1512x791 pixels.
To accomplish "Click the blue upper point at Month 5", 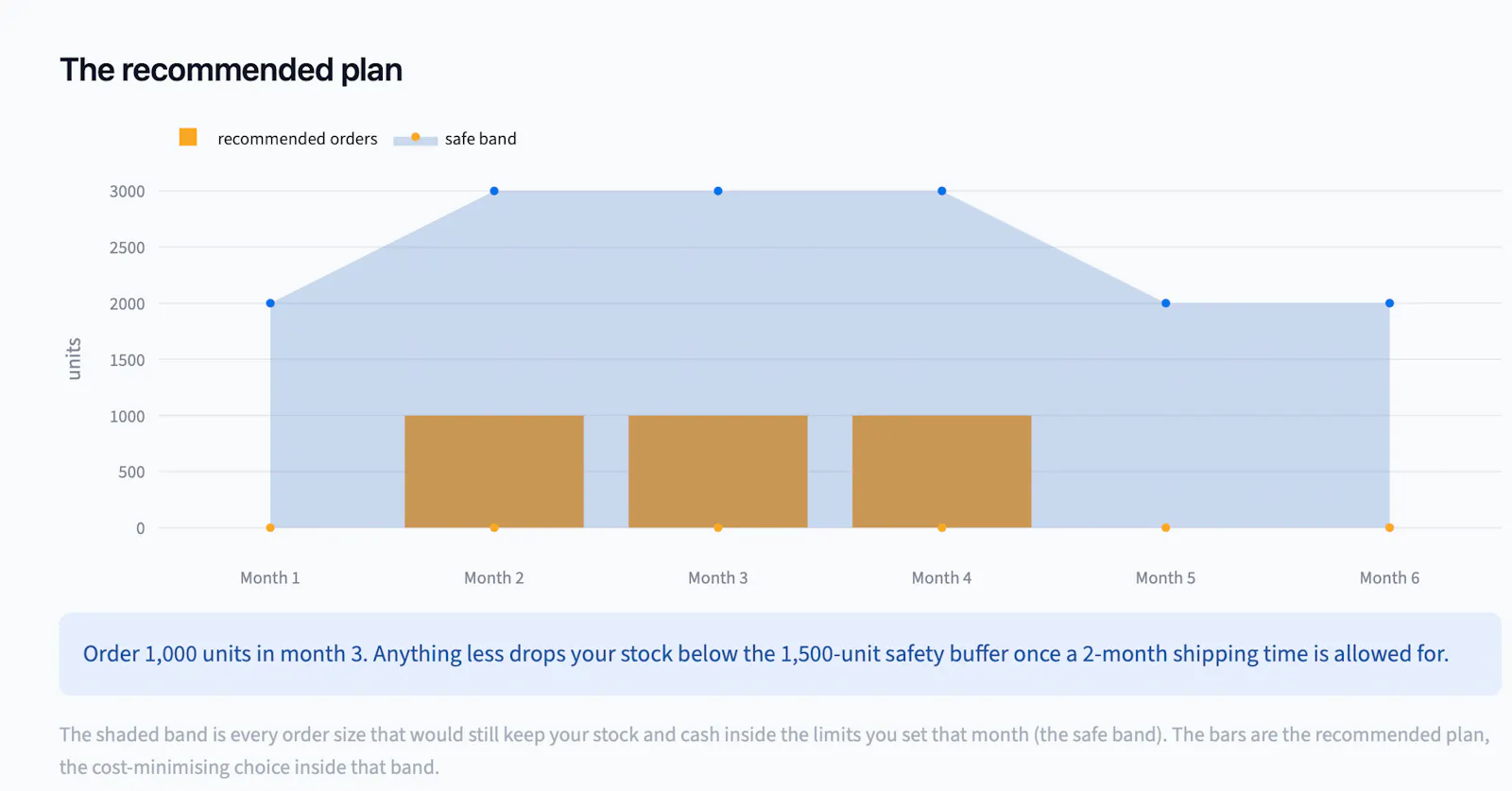I will [1166, 303].
